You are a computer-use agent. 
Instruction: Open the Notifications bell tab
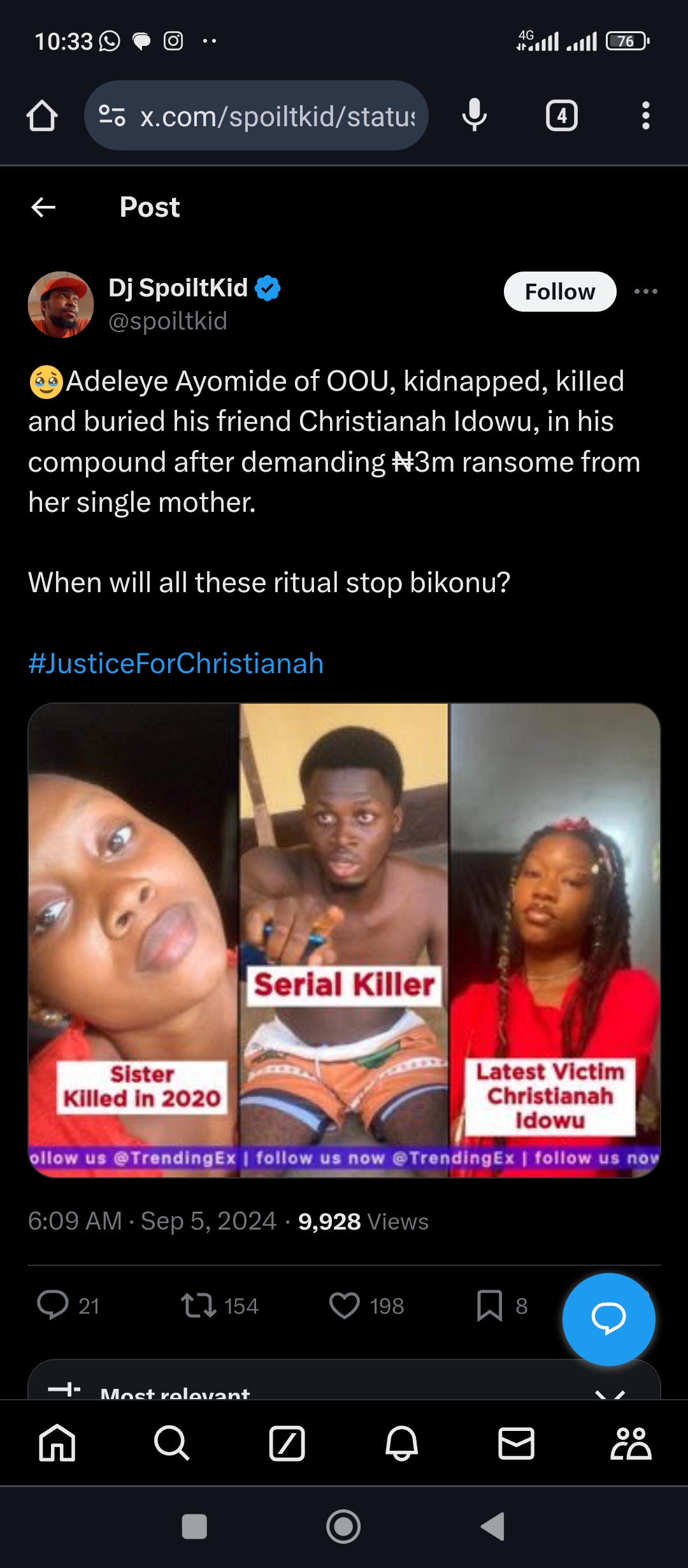[x=401, y=1442]
